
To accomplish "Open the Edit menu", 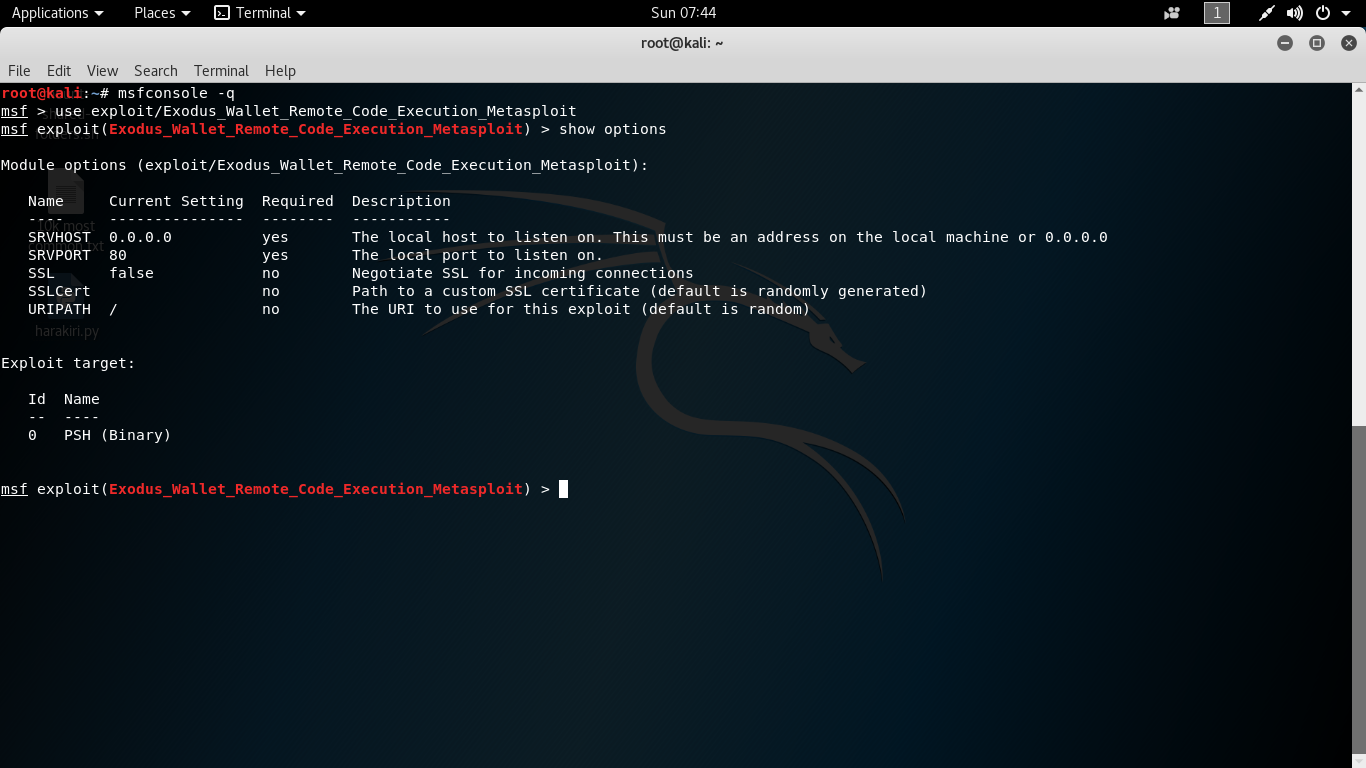I will click(59, 71).
